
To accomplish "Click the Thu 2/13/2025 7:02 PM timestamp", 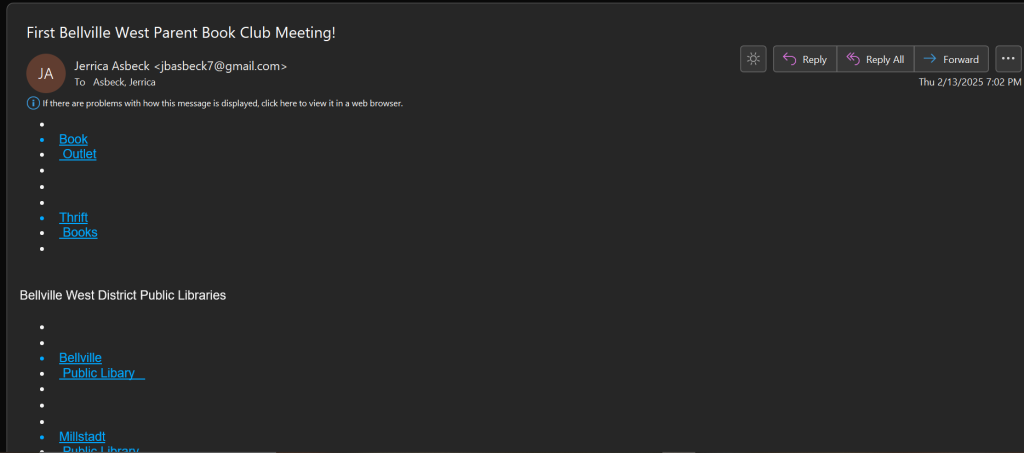I will pos(969,82).
